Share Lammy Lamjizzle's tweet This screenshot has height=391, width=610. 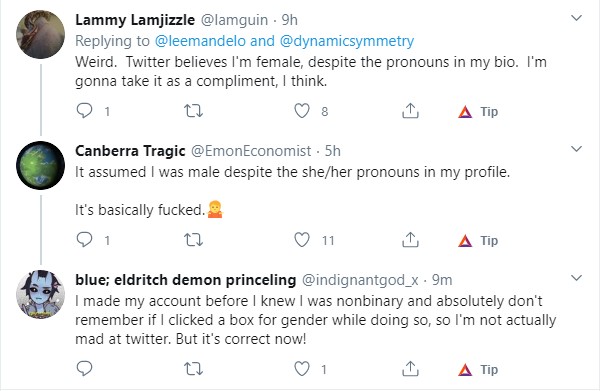click(x=410, y=111)
